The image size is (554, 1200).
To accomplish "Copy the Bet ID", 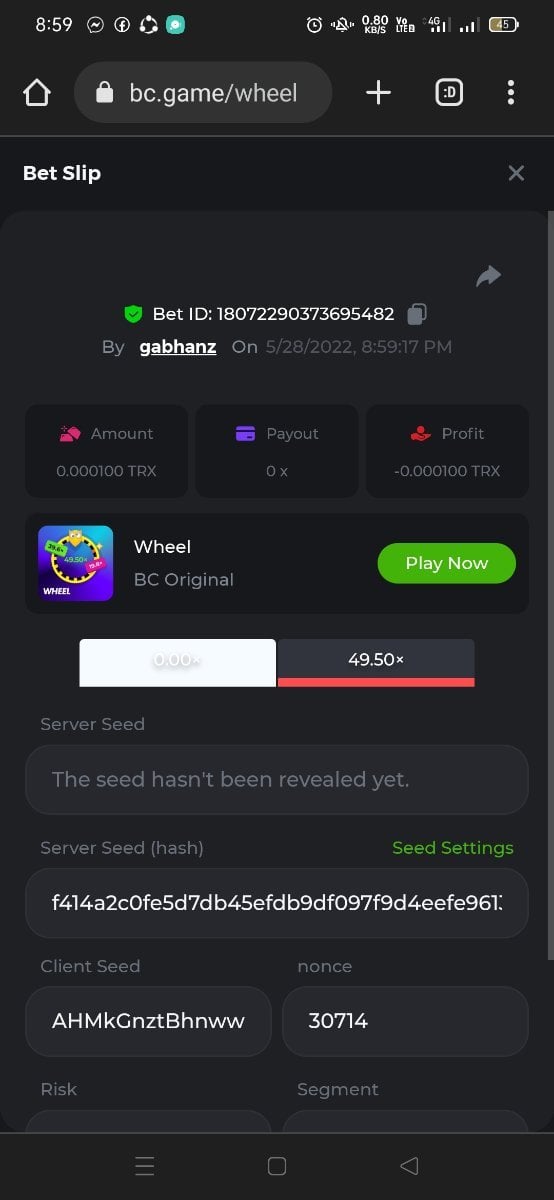I will [417, 314].
